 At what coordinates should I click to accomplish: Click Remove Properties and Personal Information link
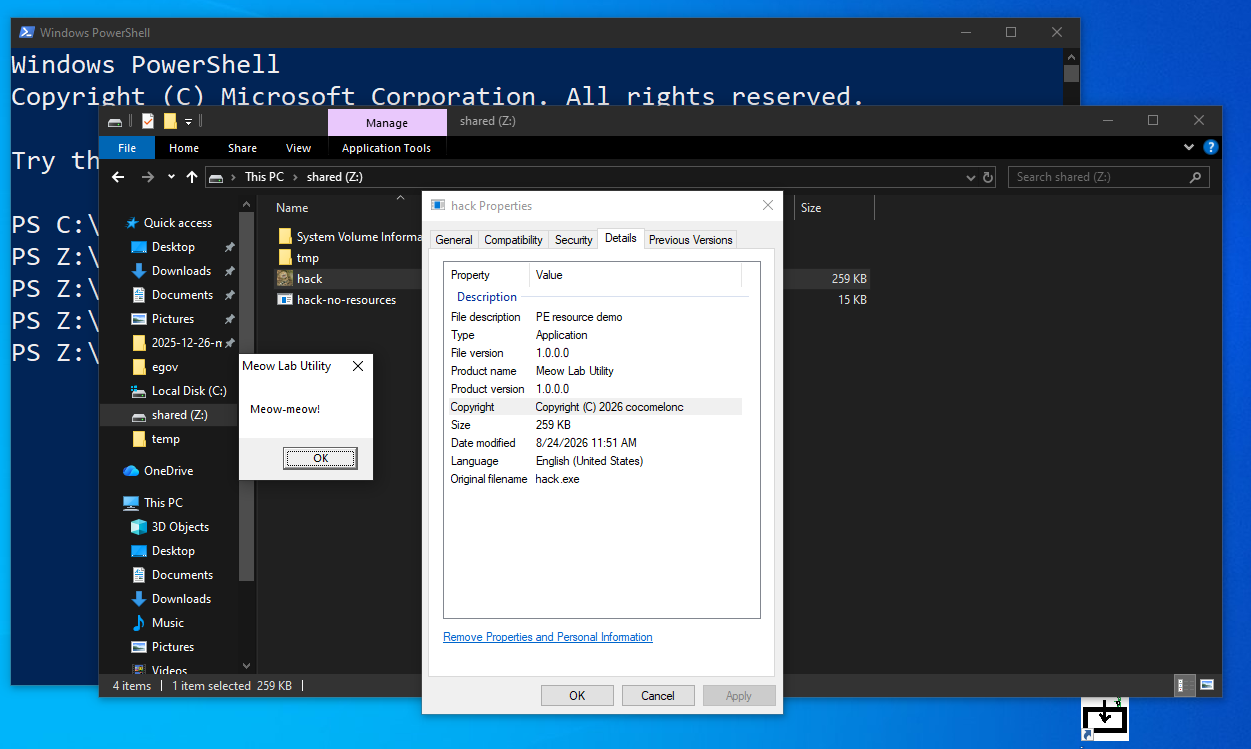click(x=548, y=637)
